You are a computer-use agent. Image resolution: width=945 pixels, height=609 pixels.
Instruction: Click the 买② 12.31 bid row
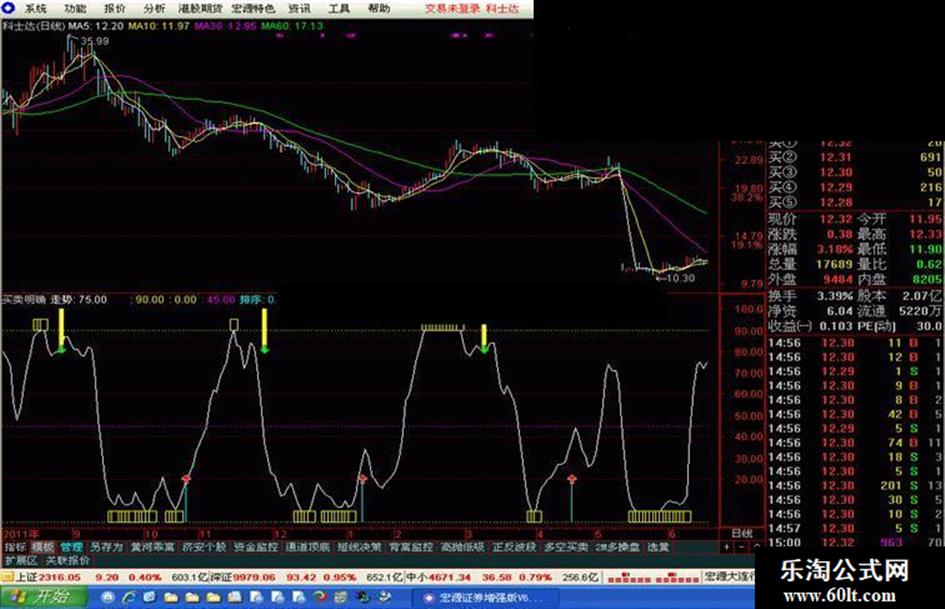click(855, 157)
